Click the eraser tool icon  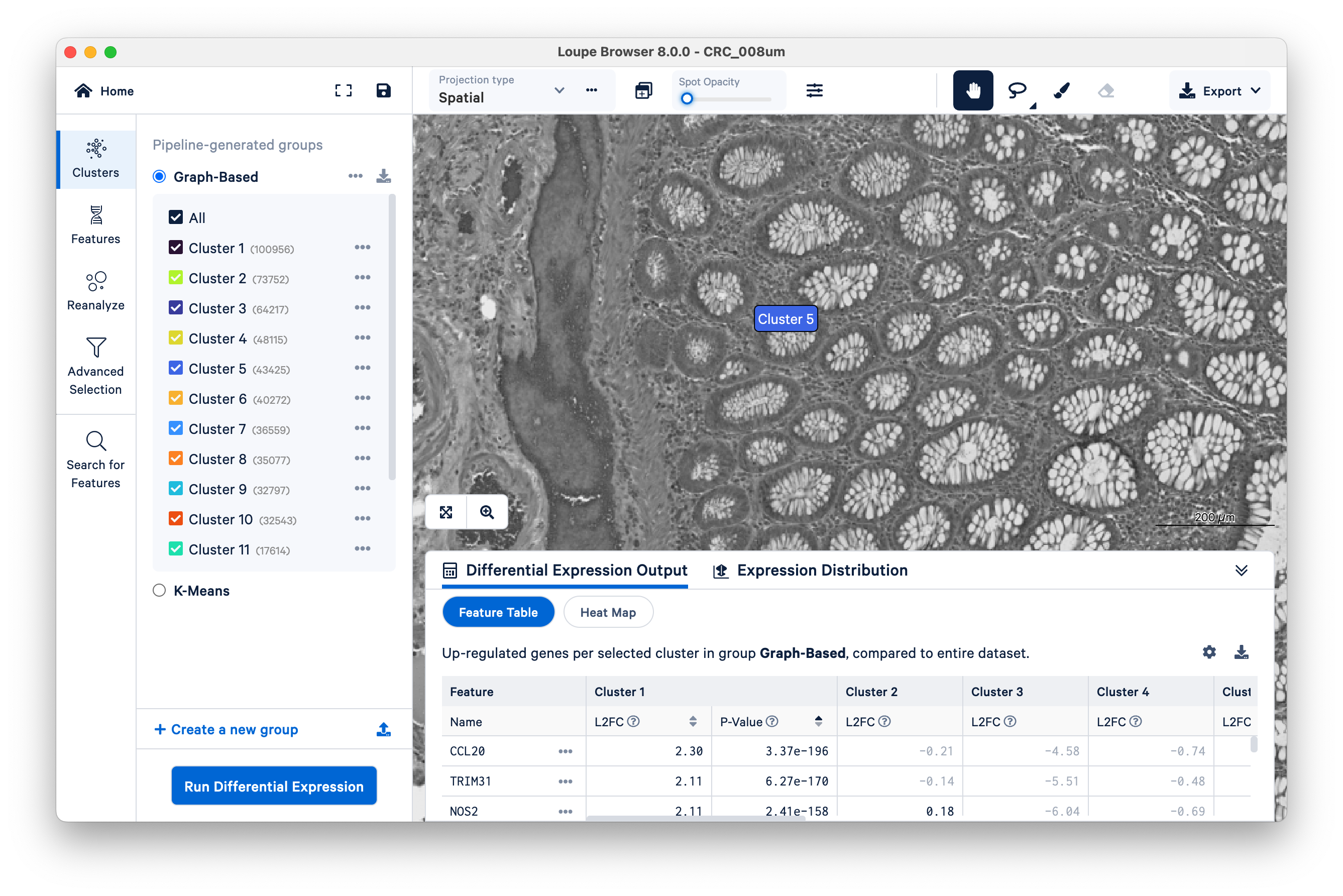click(1106, 90)
